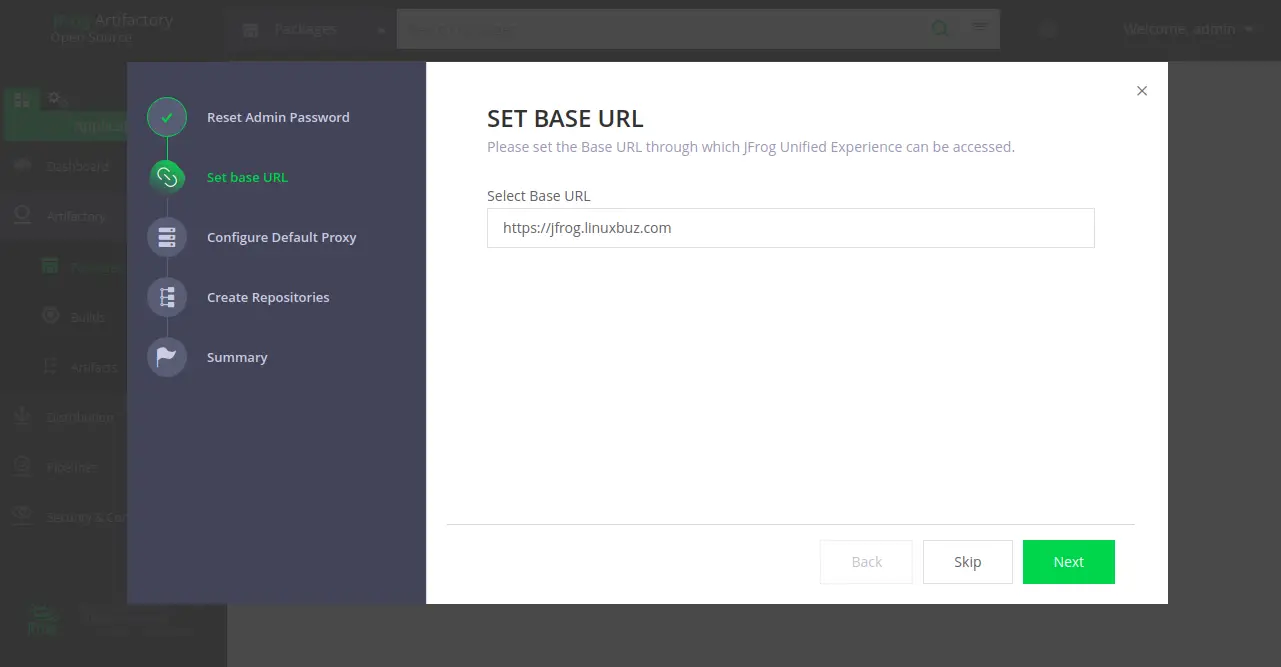Click the Summary flag icon

pos(167,357)
